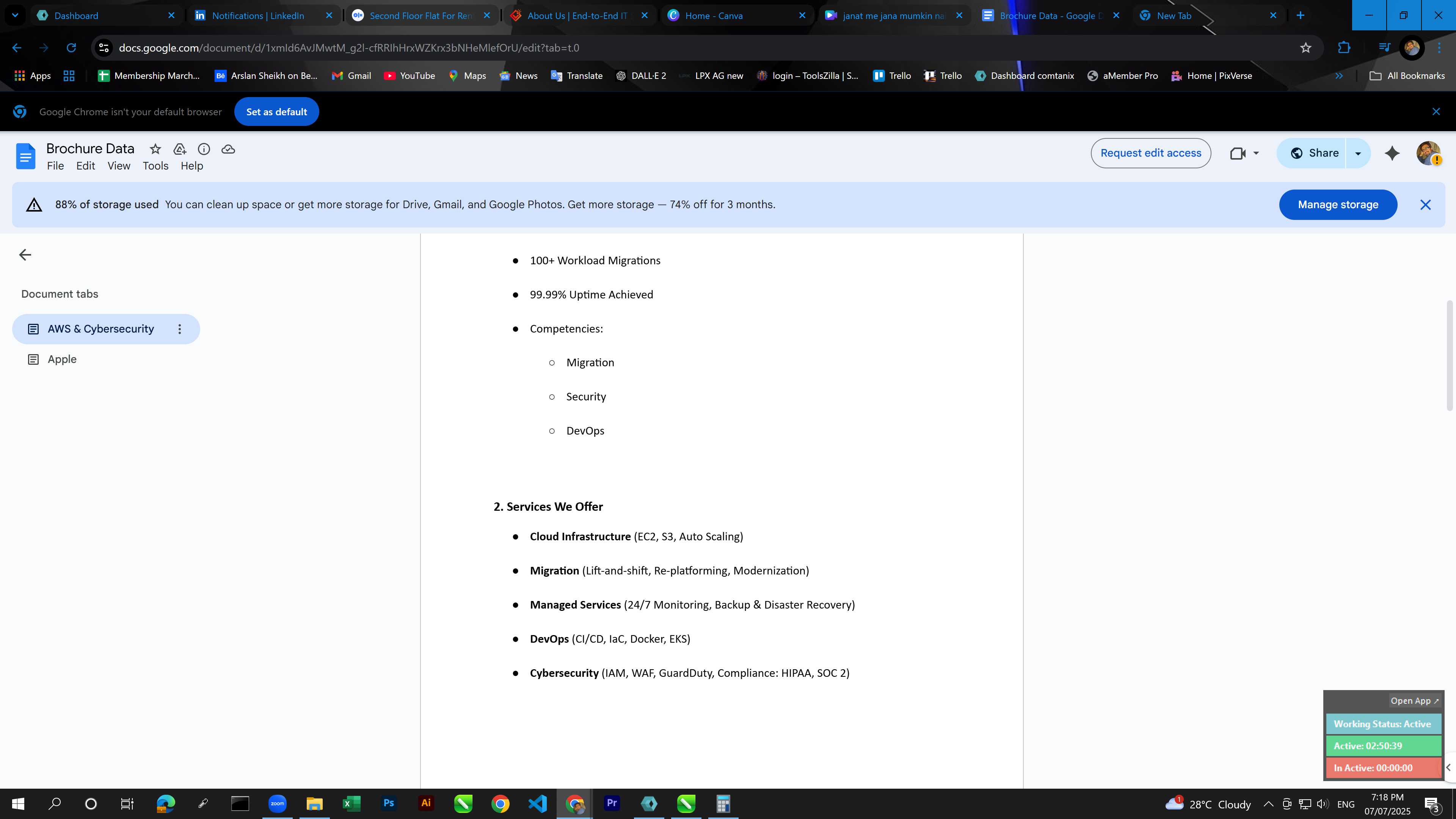
Task: Open Excel from the taskbar
Action: [x=351, y=804]
